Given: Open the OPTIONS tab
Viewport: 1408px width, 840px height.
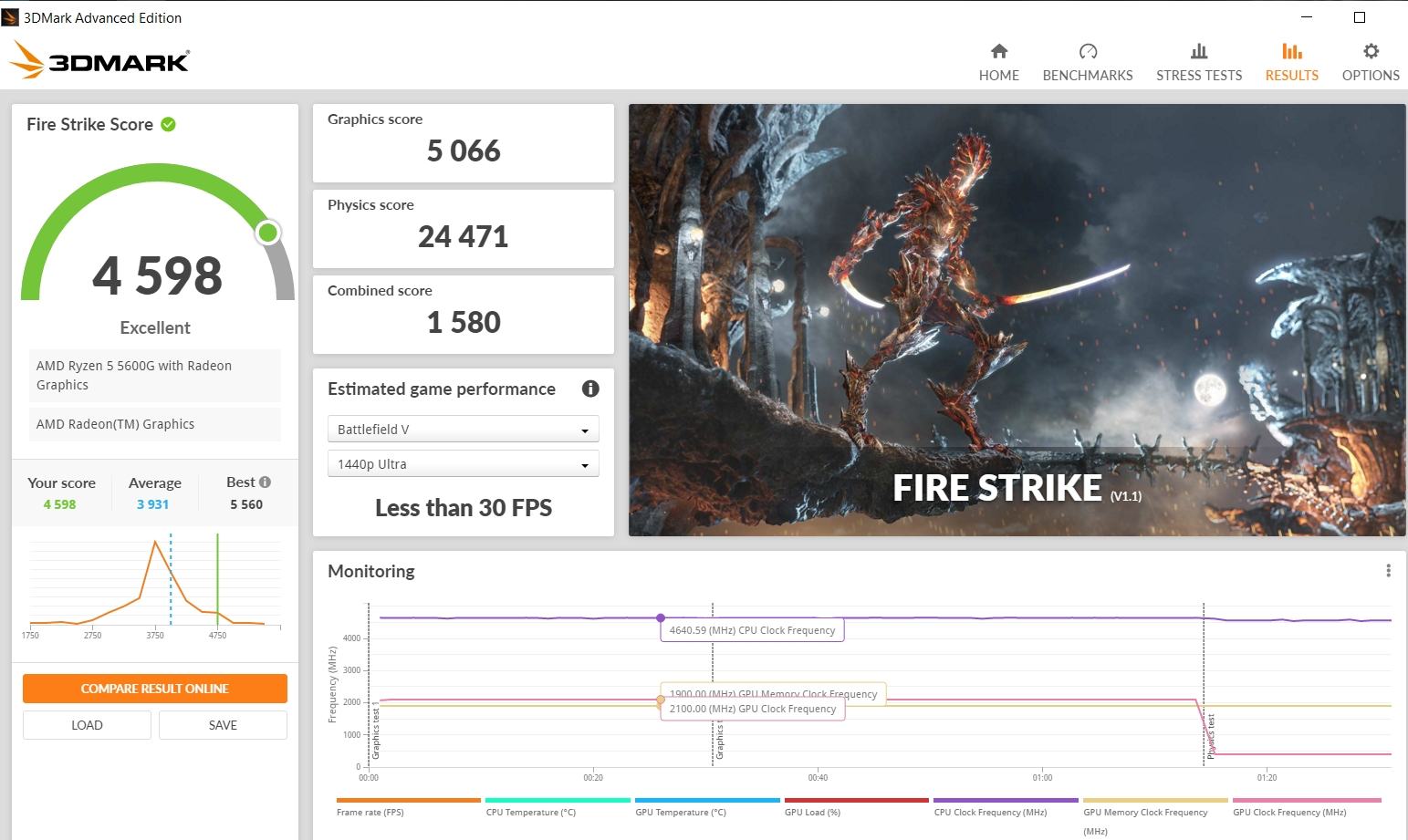Looking at the screenshot, I should click(x=1371, y=63).
